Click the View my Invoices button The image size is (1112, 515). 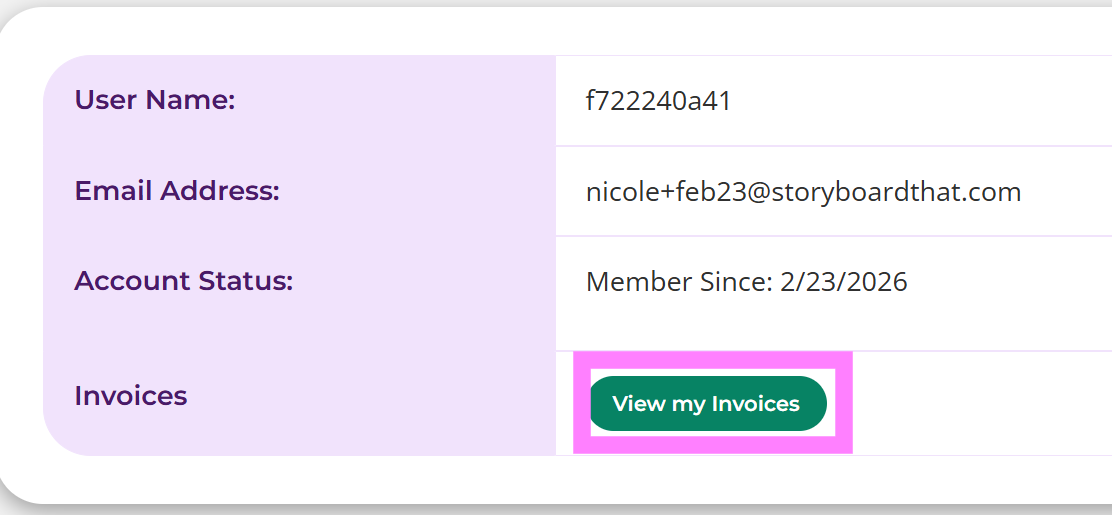pos(708,404)
